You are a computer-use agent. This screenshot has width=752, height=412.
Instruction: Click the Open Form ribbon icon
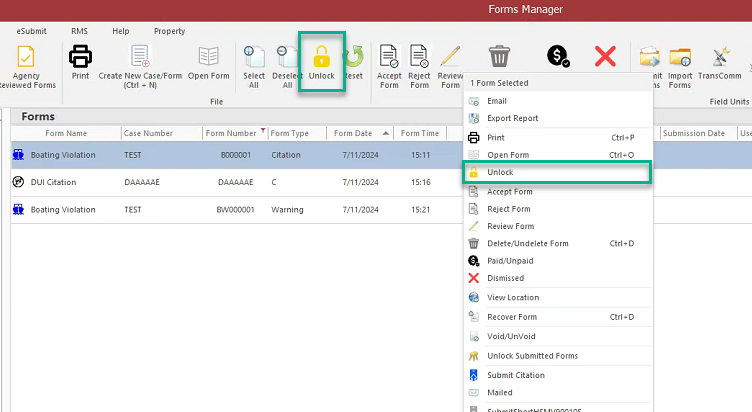208,60
